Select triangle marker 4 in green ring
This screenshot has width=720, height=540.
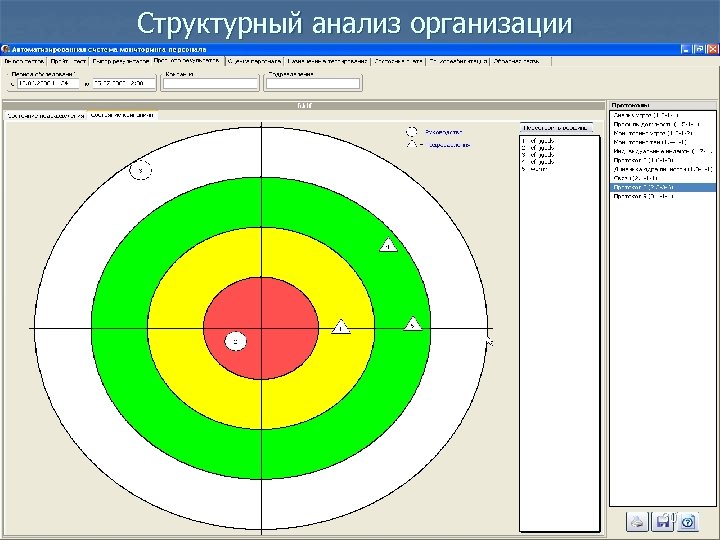click(388, 245)
